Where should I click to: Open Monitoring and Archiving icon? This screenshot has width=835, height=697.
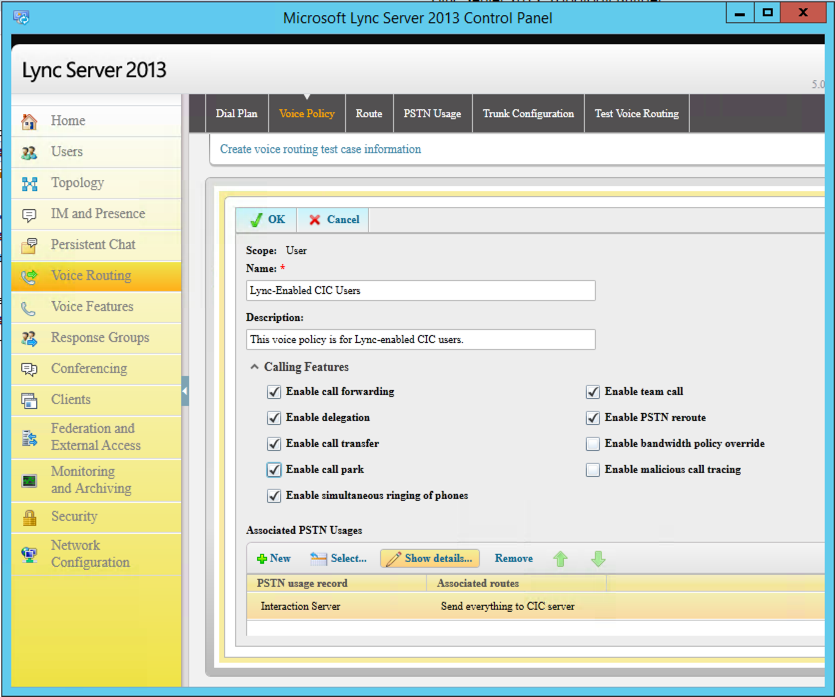tap(29, 481)
